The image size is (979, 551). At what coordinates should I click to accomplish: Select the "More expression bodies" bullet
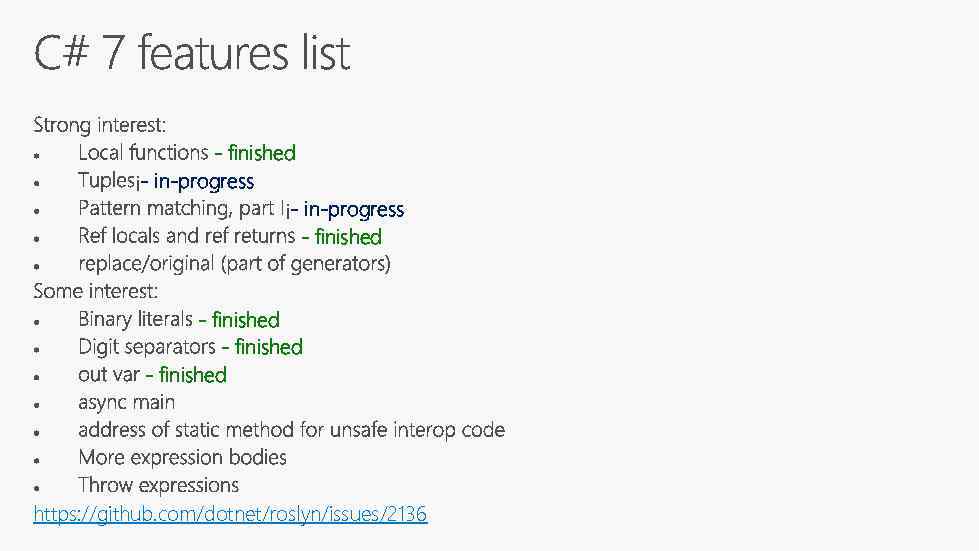click(x=182, y=458)
